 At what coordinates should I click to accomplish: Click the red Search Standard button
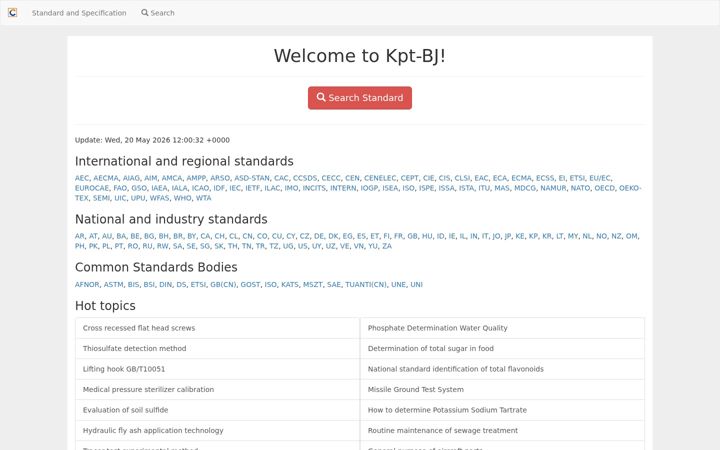(x=360, y=98)
